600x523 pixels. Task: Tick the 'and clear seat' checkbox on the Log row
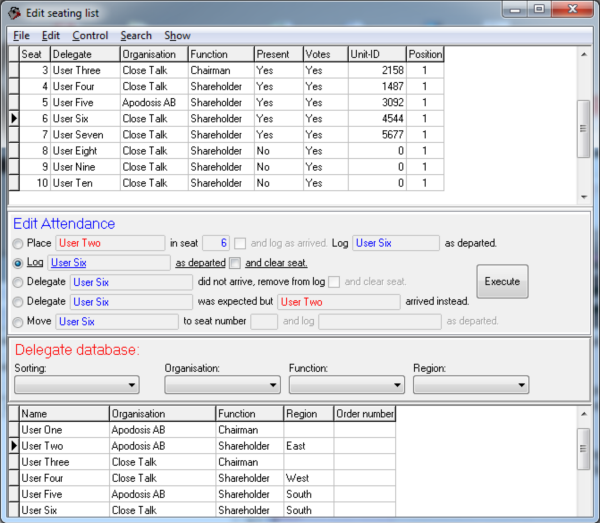click(235, 263)
